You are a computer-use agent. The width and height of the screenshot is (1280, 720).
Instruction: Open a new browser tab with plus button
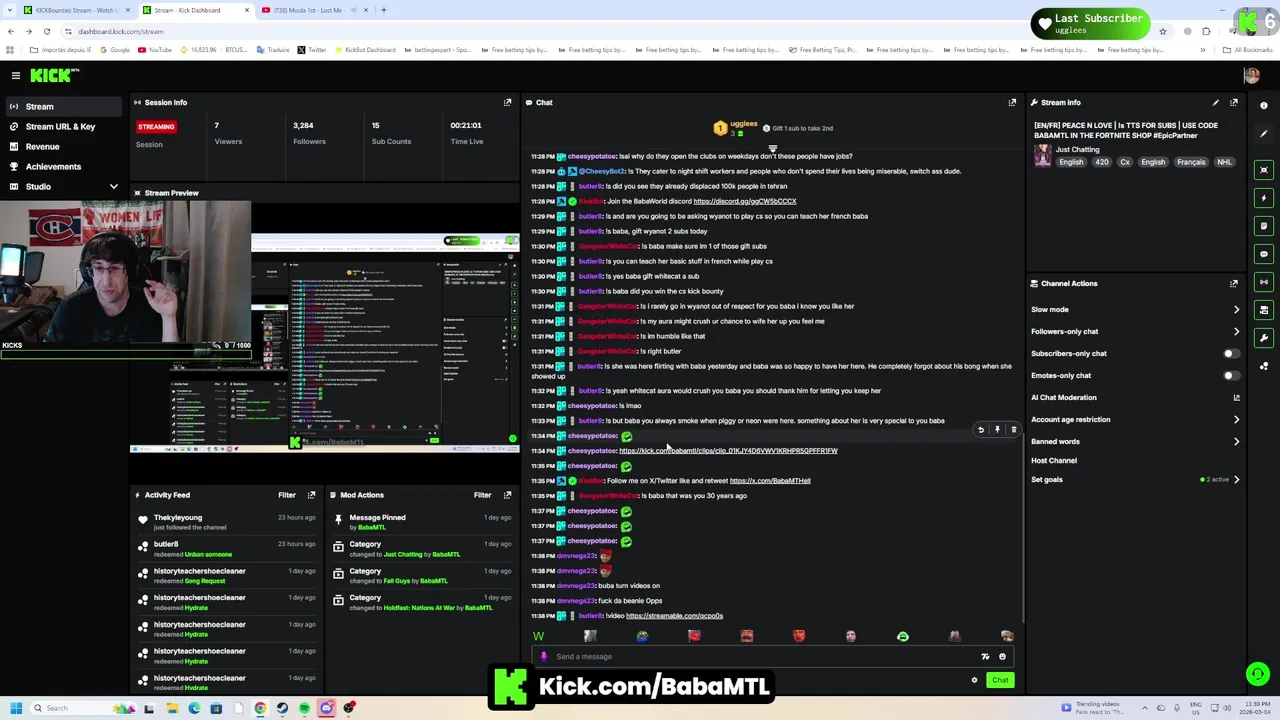pyautogui.click(x=384, y=10)
